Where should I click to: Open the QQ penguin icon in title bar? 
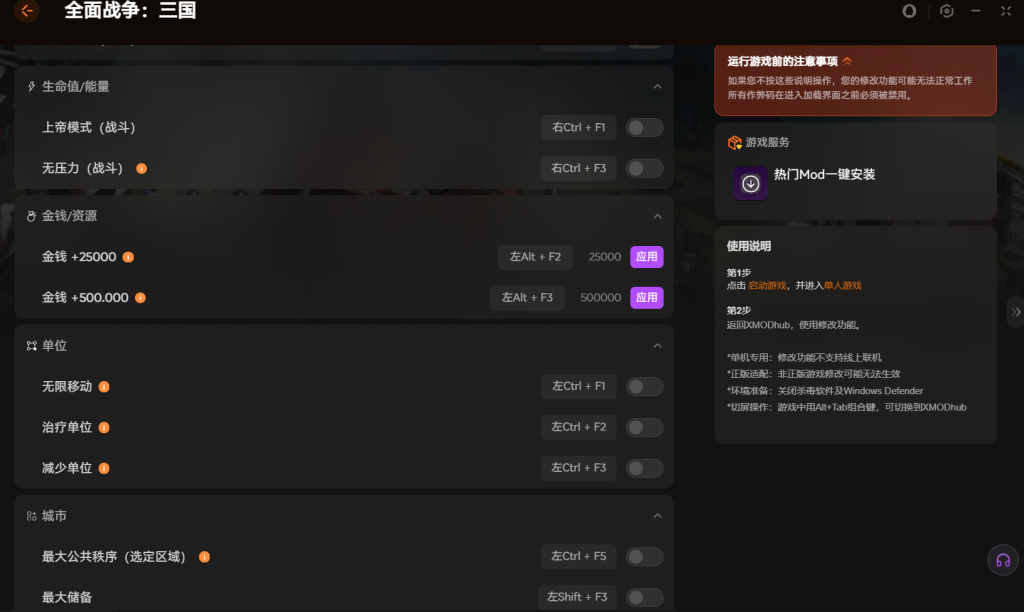click(909, 11)
